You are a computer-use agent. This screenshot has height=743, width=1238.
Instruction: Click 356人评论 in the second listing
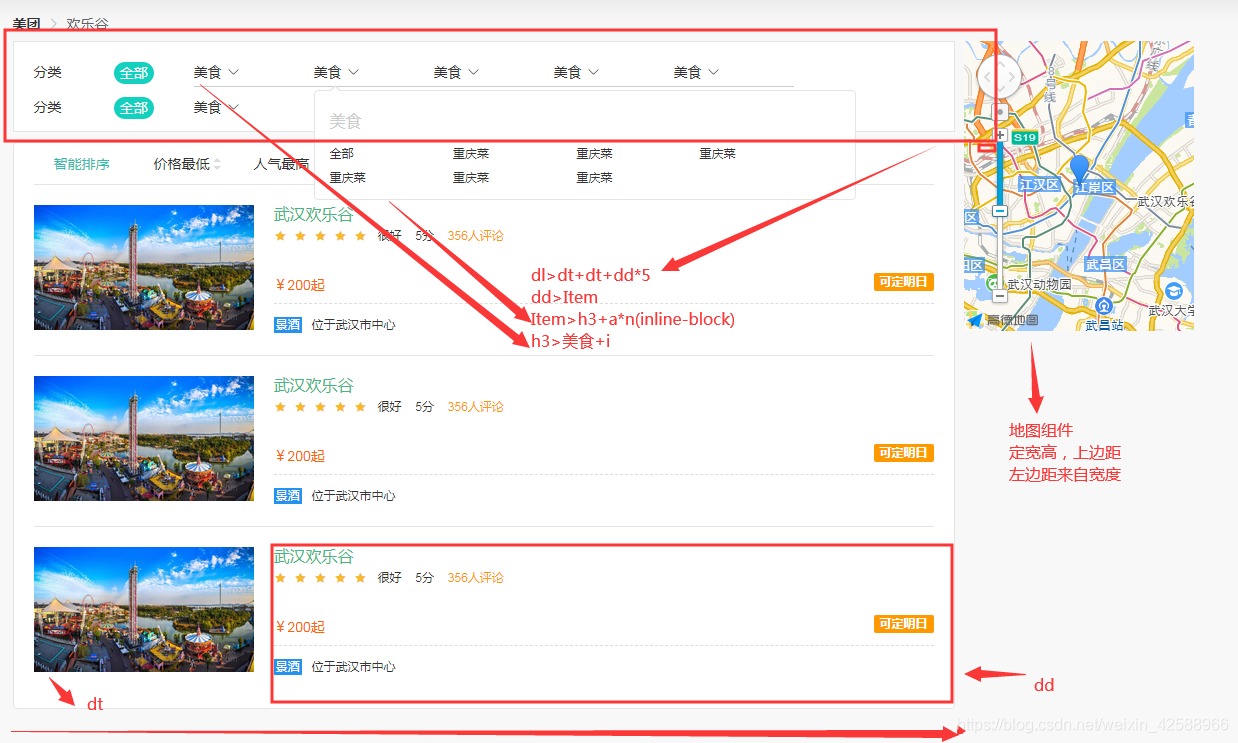pos(476,407)
